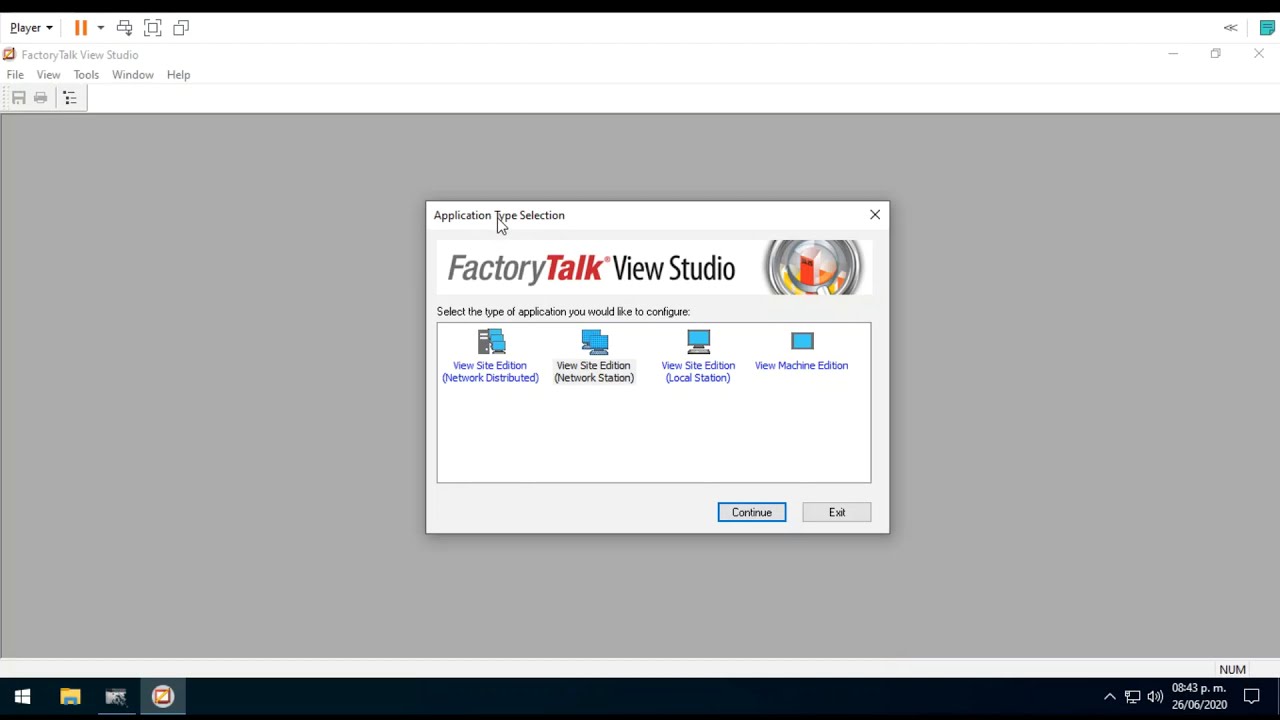Click the FactoryTalk View Studio taskbar icon

[163, 697]
